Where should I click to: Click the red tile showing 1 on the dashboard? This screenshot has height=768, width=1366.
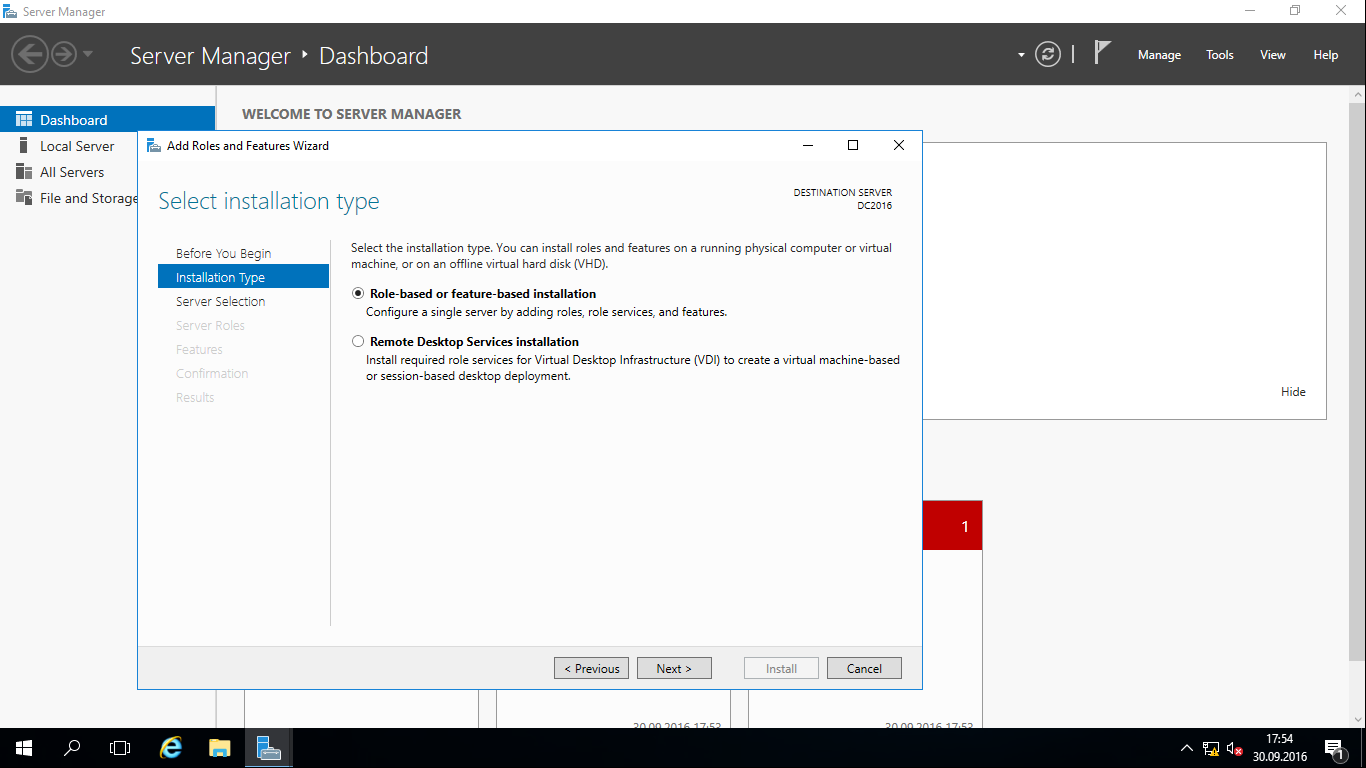(952, 525)
